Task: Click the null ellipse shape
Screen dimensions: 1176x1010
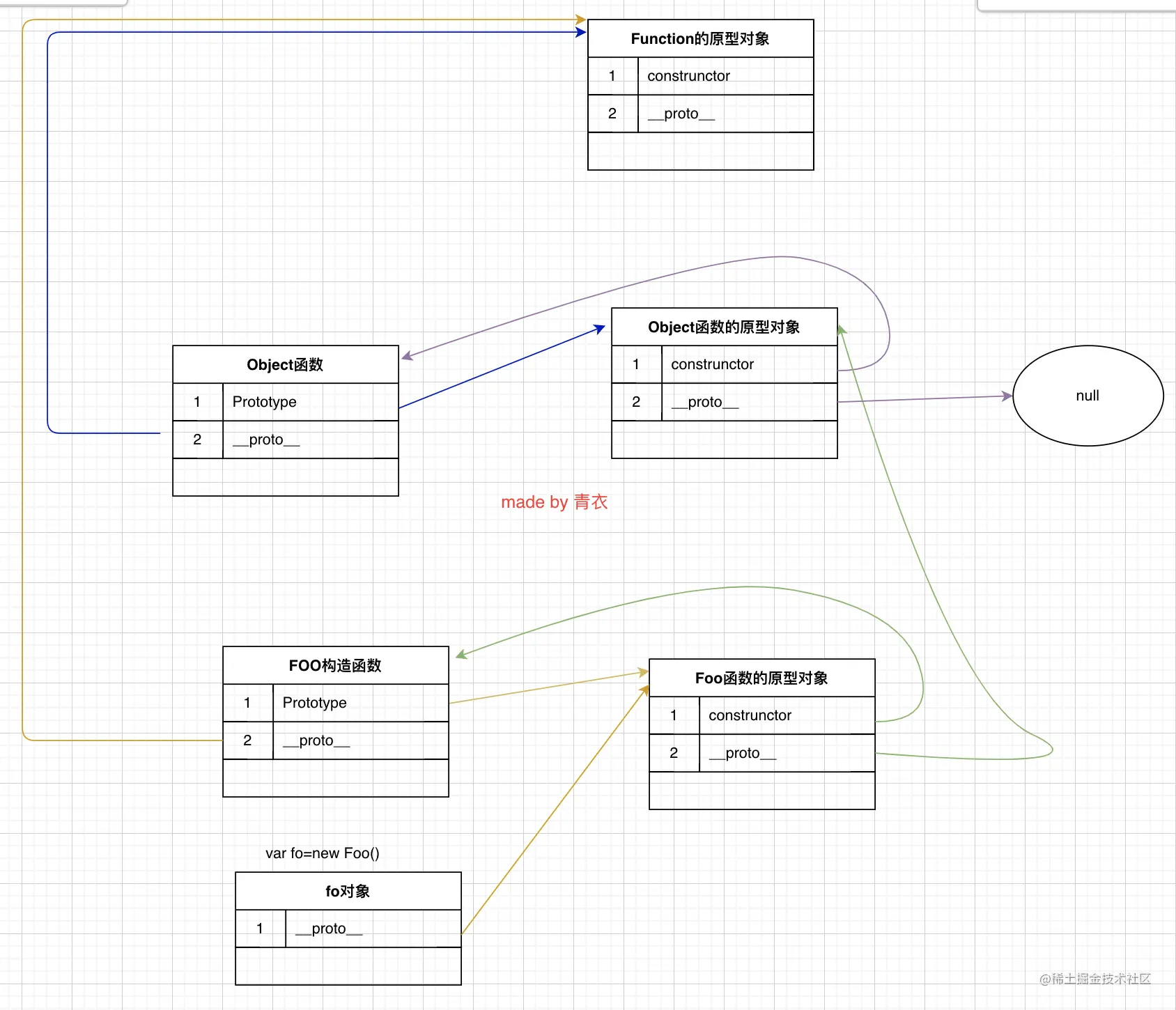Action: (x=1088, y=396)
